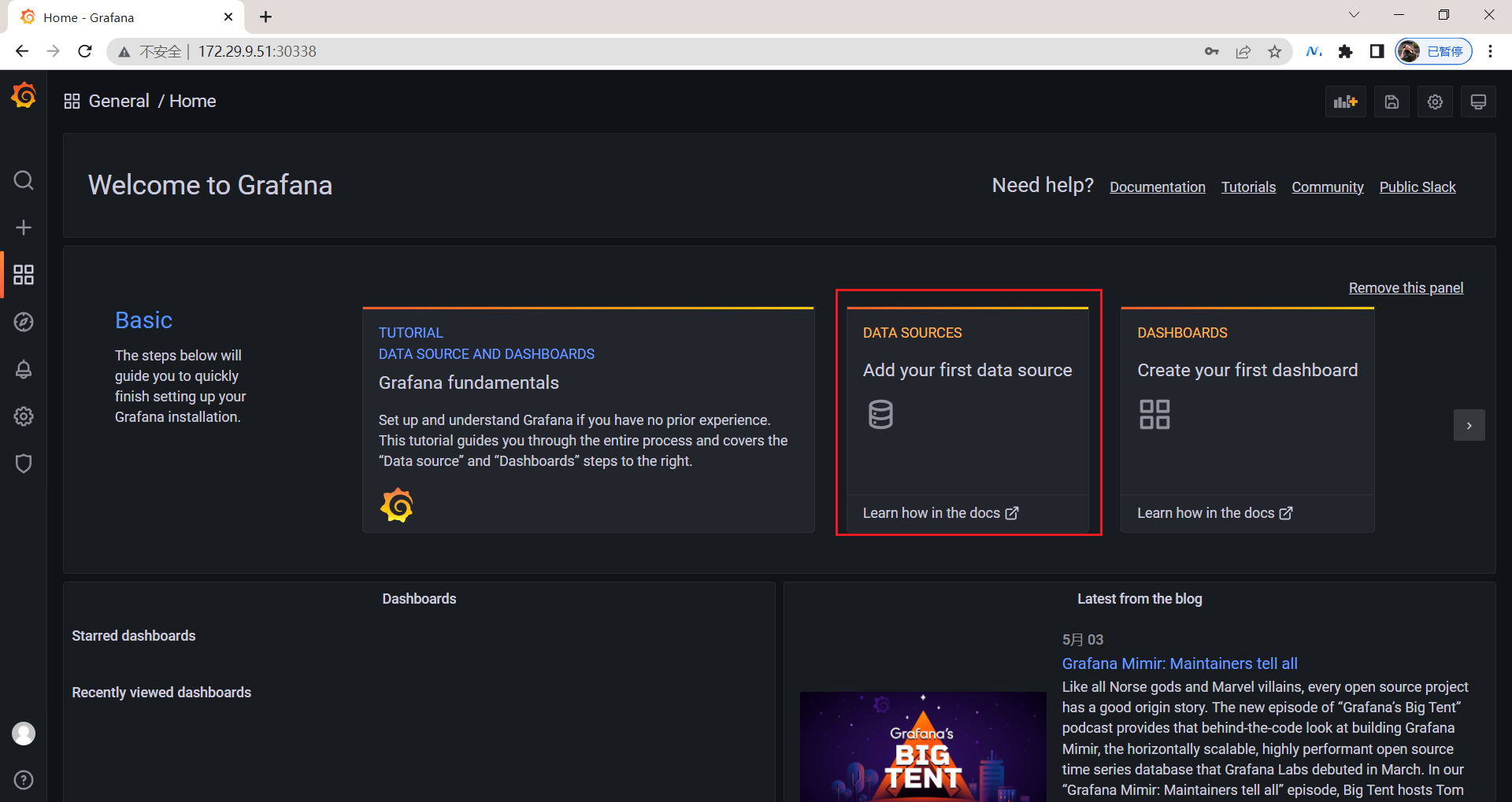Select the Home - Grafana browser tab

pos(126,17)
